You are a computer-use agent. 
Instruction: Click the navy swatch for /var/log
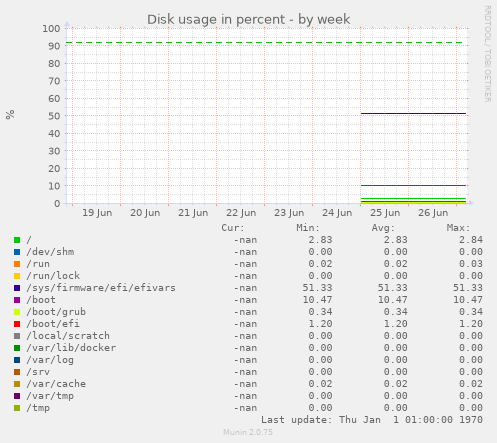click(17, 360)
